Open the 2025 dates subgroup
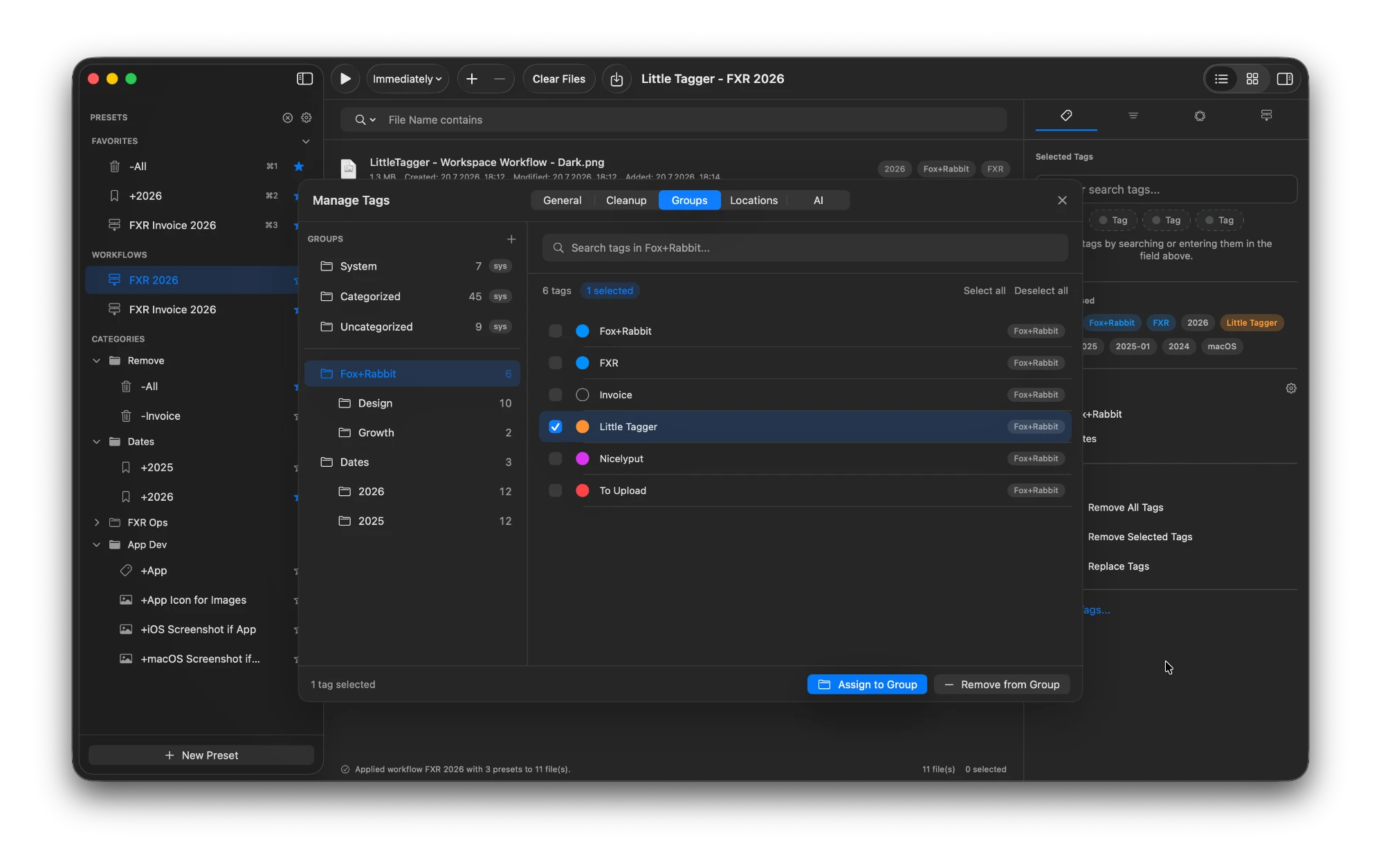This screenshot has height=868, width=1381. 412,521
